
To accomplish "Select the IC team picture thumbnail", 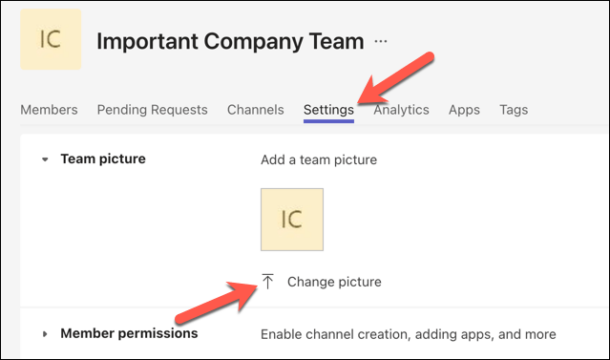I will [x=292, y=220].
